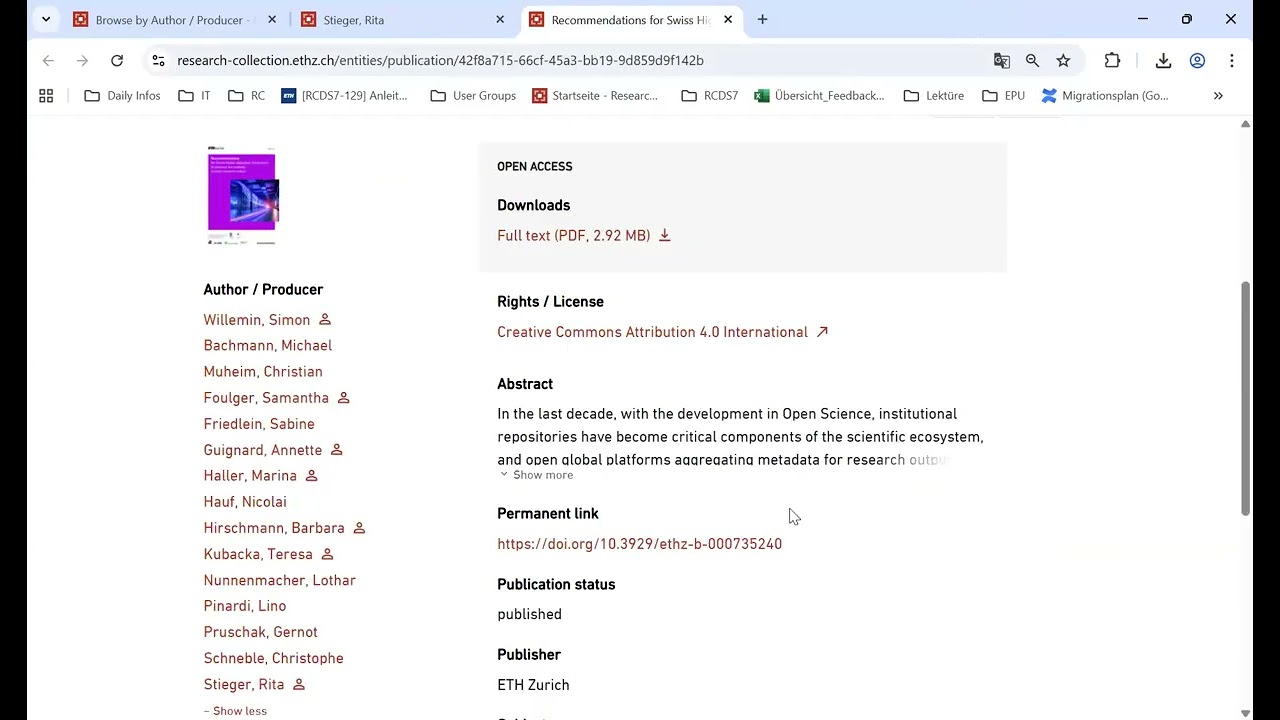
Task: Open the apps grid in bookmarks bar
Action: (46, 96)
